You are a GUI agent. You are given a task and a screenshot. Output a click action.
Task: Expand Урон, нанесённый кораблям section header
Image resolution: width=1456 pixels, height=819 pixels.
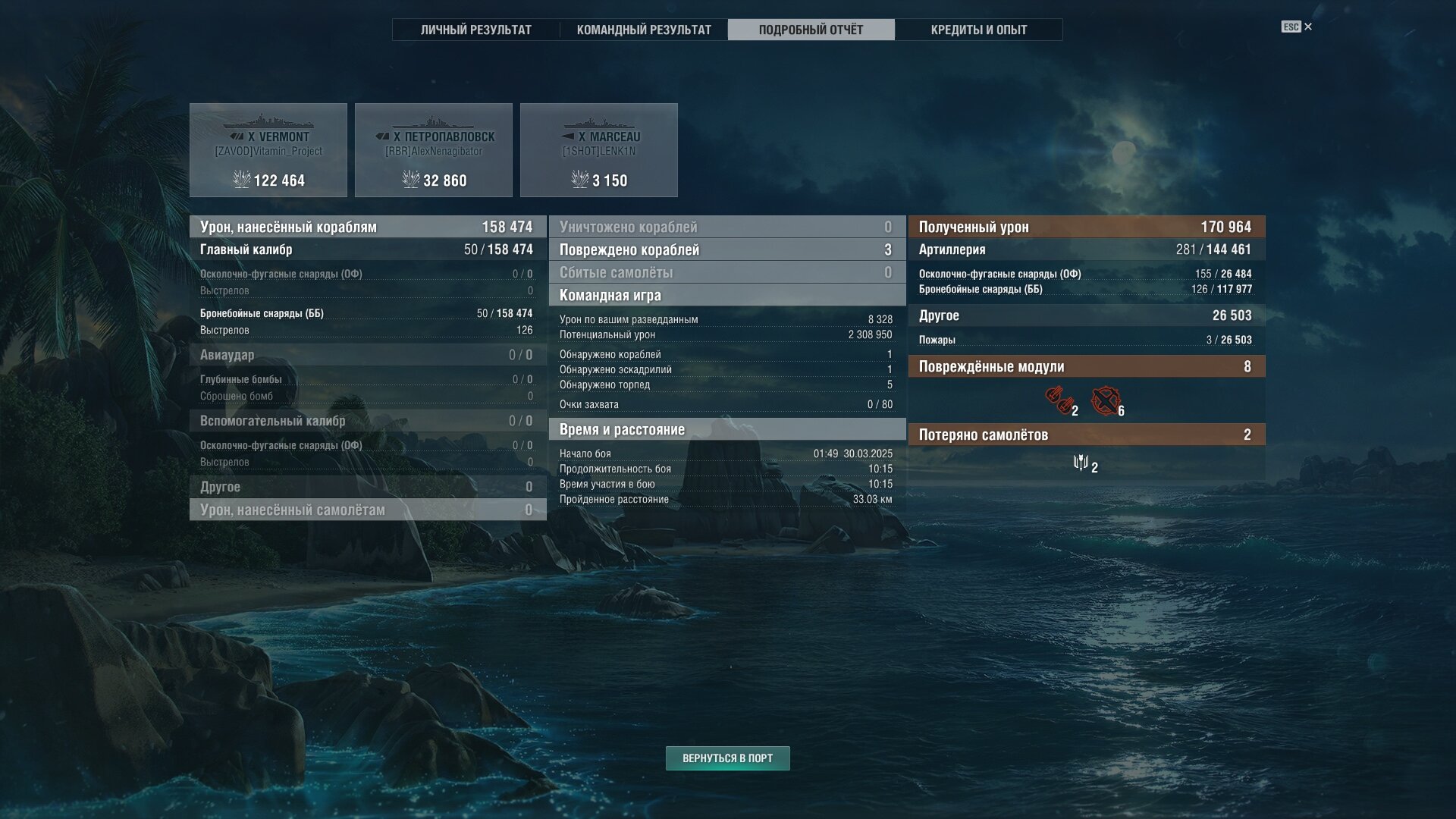(368, 227)
